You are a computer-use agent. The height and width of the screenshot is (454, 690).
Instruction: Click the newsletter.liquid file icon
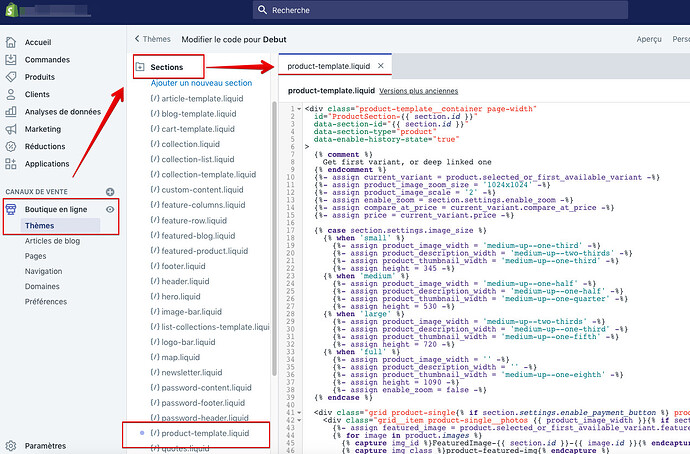[154, 373]
